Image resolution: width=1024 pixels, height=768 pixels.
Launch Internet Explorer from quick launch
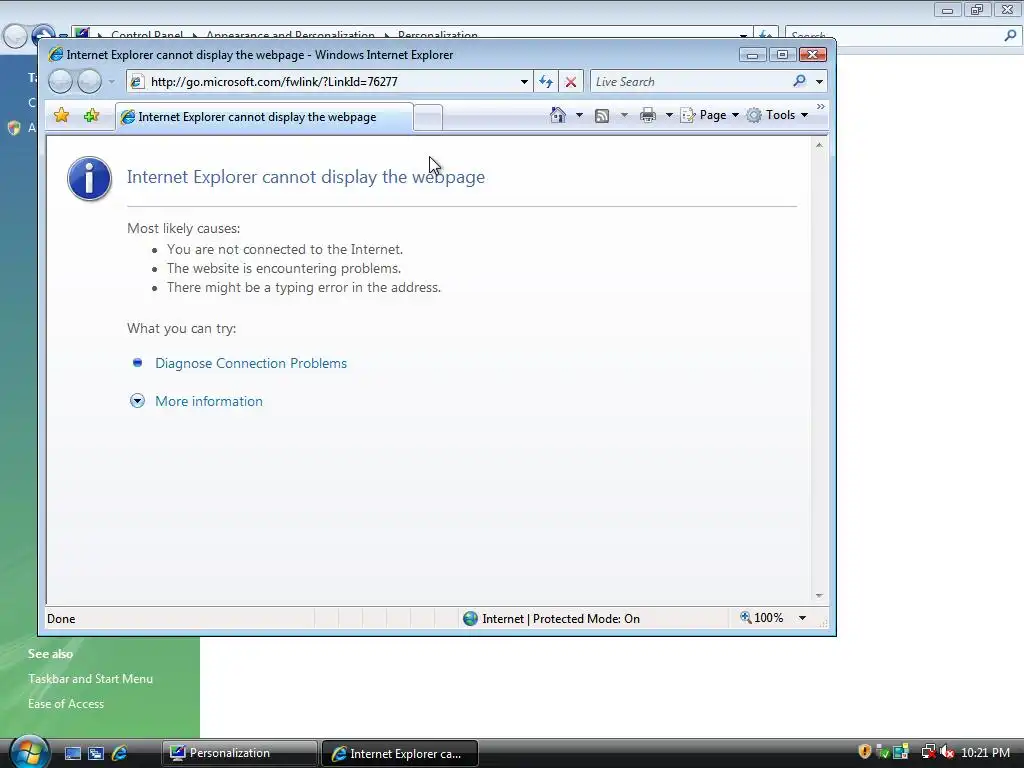(x=120, y=753)
